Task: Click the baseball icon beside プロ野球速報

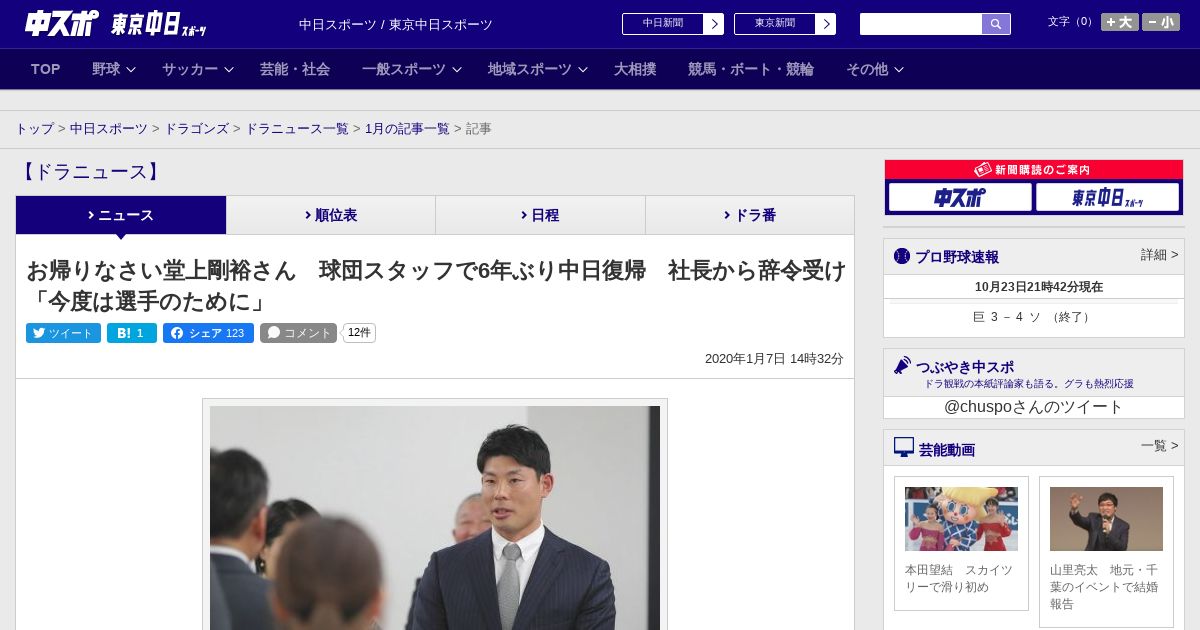Action: pyautogui.click(x=902, y=256)
